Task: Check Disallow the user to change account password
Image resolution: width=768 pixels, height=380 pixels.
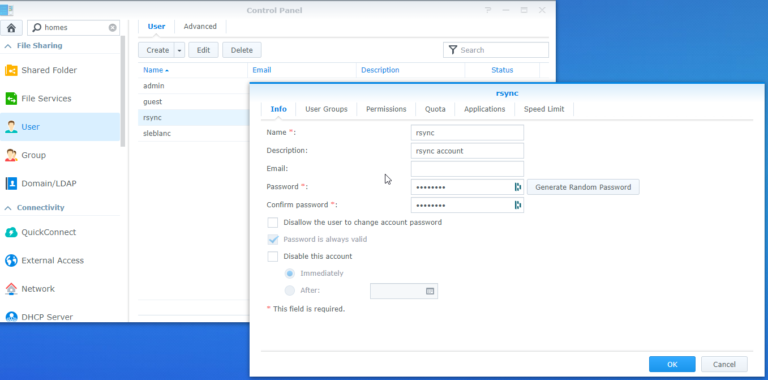Action: click(272, 222)
